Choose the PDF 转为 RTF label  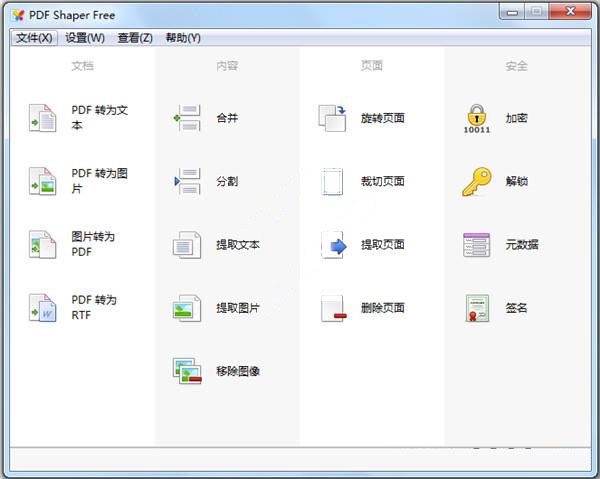coord(94,307)
